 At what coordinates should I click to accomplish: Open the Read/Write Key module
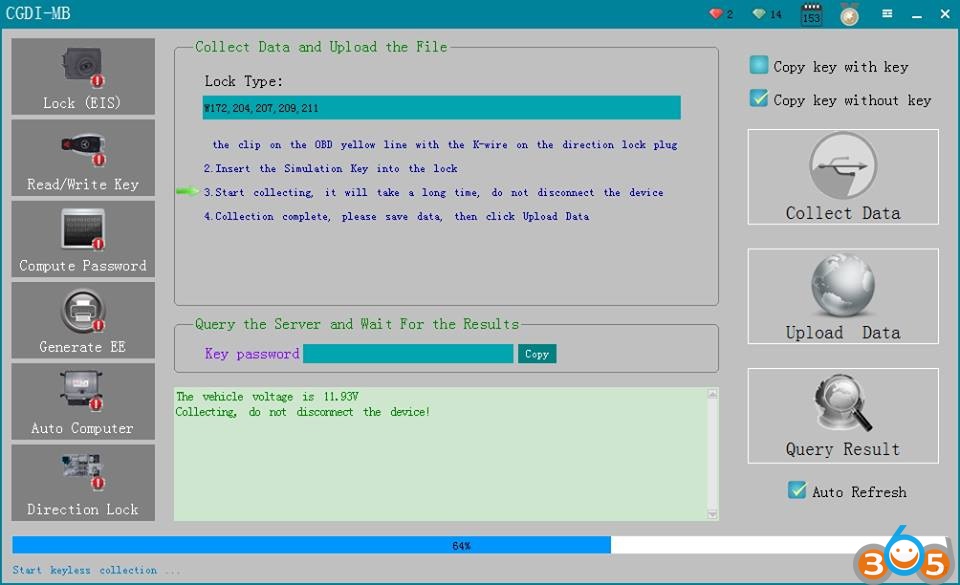pyautogui.click(x=83, y=158)
